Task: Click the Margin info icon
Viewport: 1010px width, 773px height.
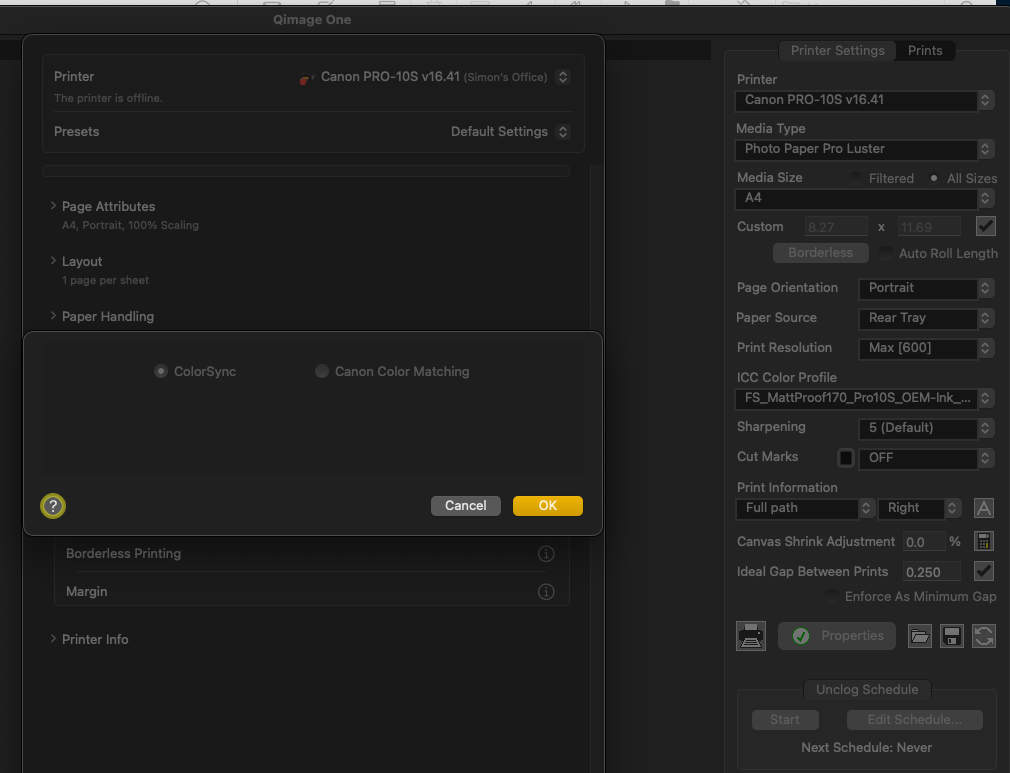Action: click(546, 592)
